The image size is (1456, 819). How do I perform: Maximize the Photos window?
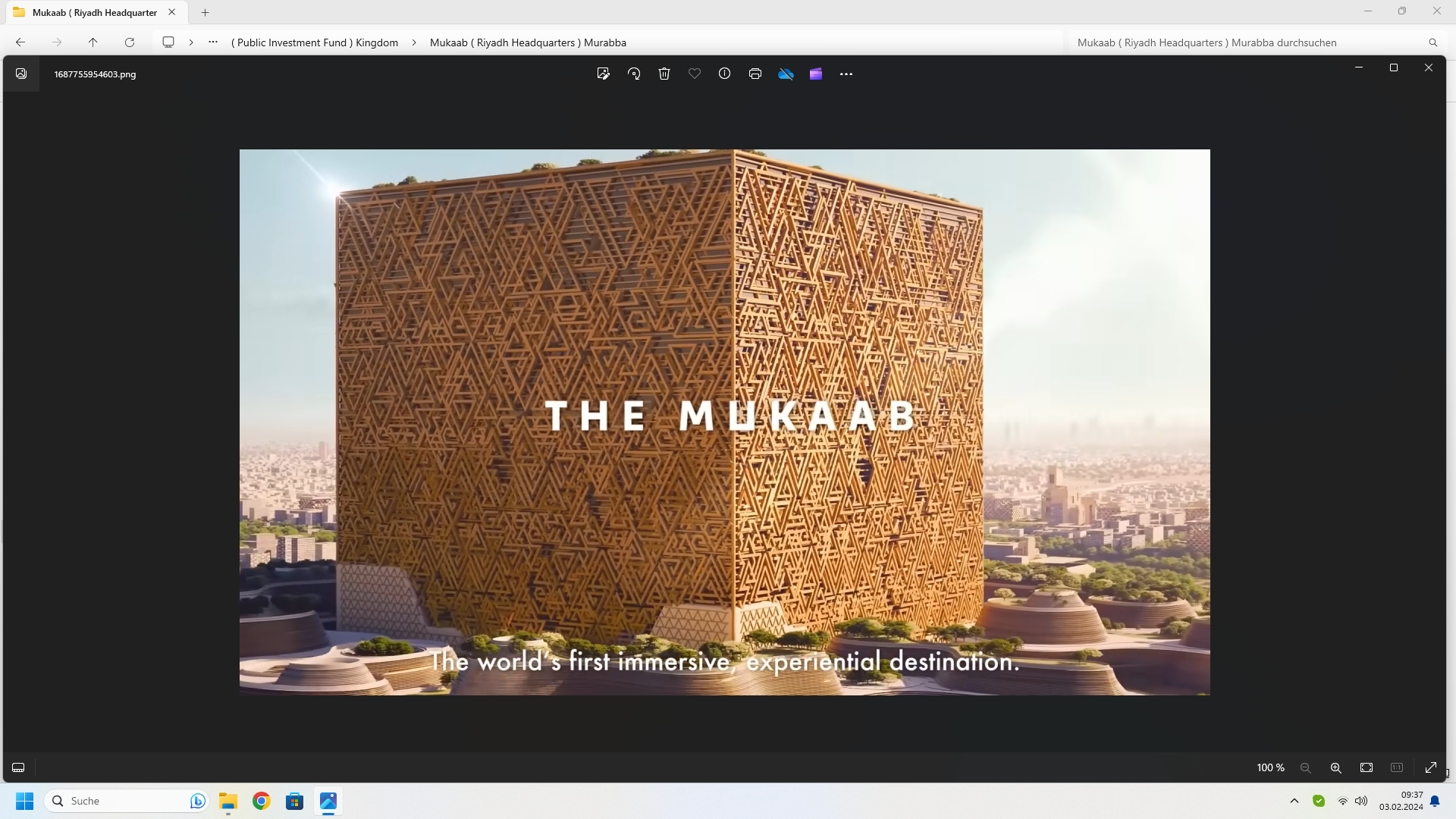tap(1394, 67)
